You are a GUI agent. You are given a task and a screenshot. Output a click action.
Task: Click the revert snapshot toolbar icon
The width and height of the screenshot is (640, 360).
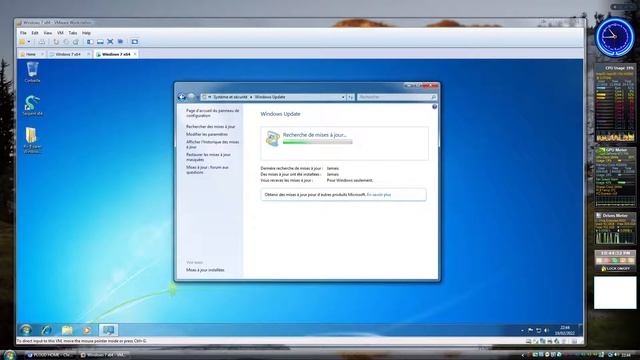click(66, 42)
